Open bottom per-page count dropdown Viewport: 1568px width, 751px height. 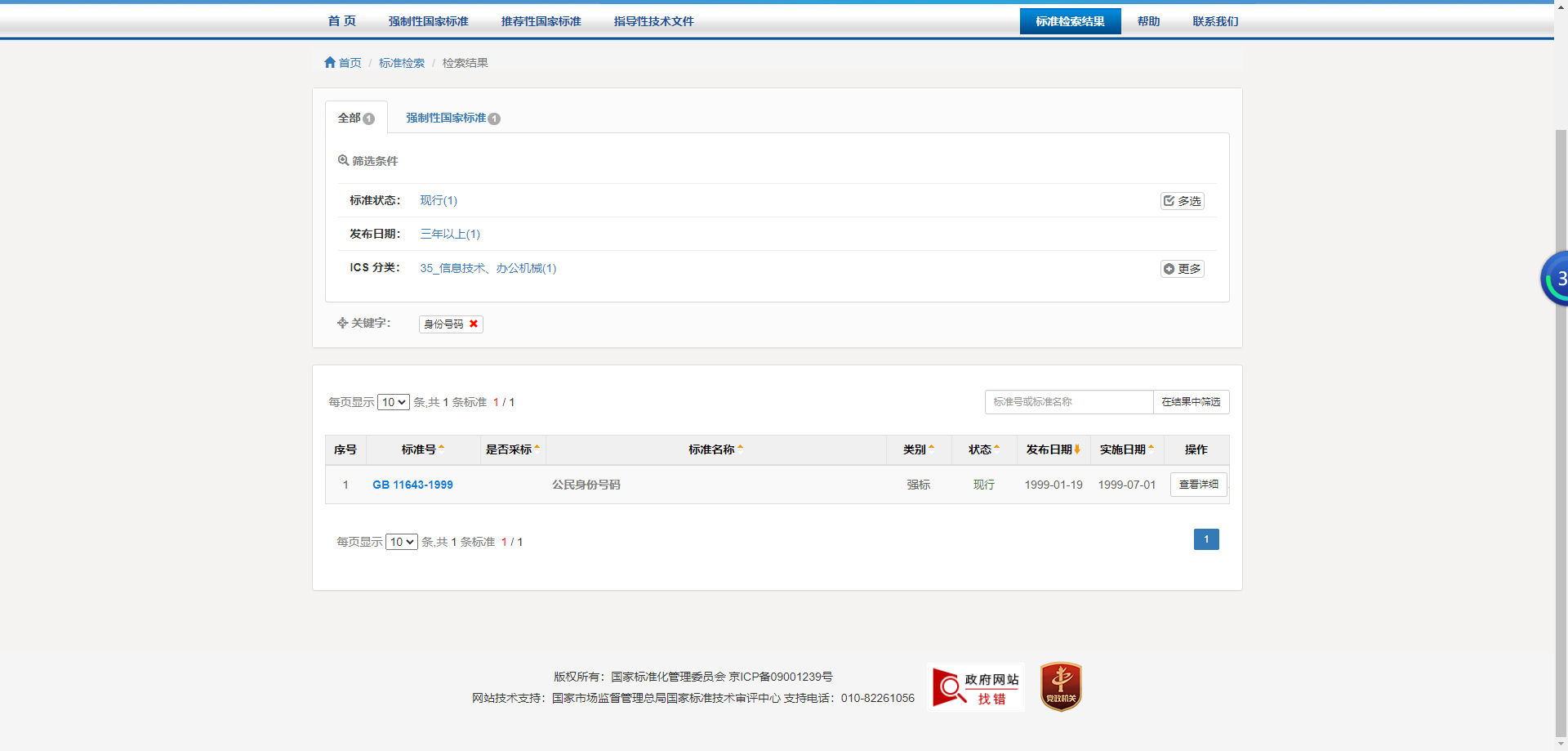(402, 542)
